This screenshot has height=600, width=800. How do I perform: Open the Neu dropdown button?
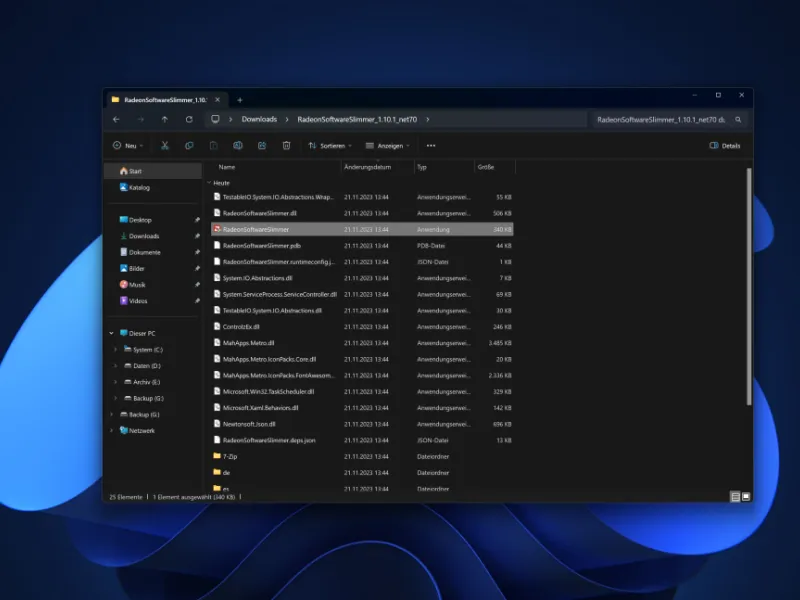coord(128,146)
